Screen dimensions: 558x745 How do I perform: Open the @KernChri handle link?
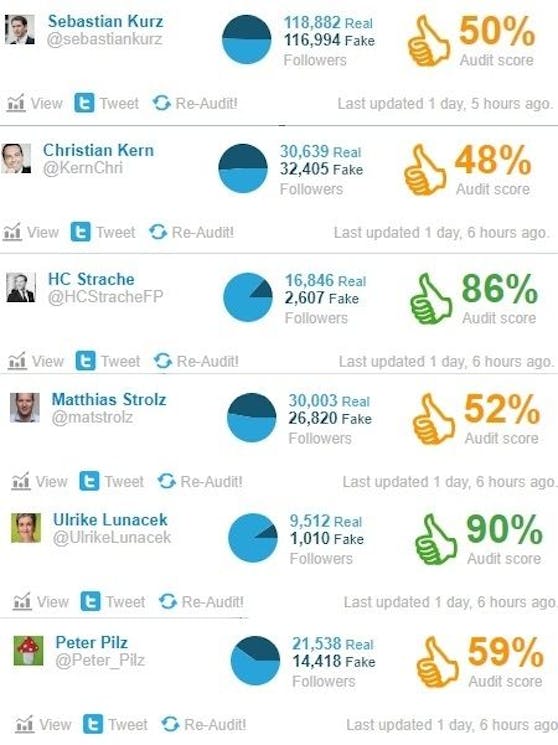click(x=83, y=168)
